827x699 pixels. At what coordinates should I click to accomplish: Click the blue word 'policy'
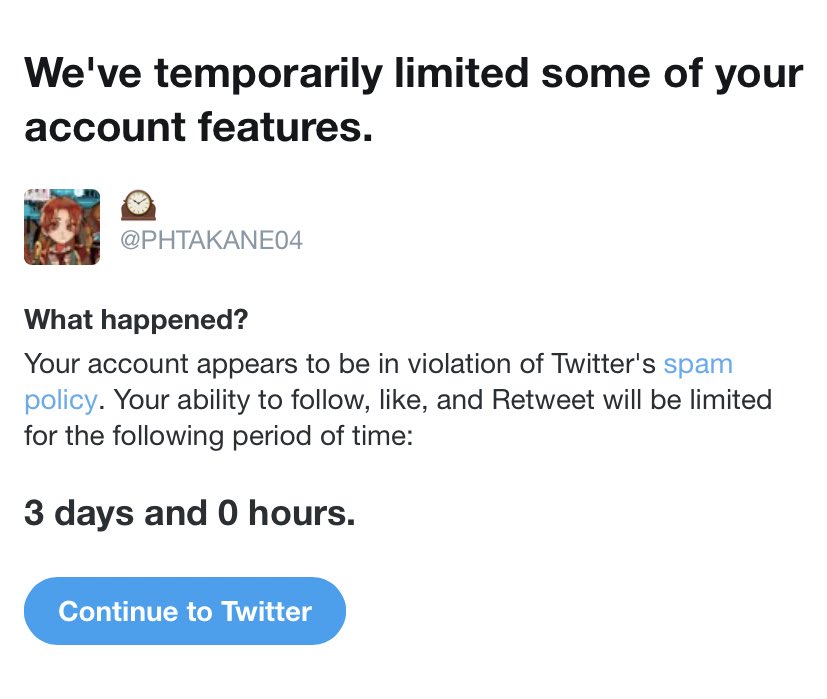click(x=61, y=400)
